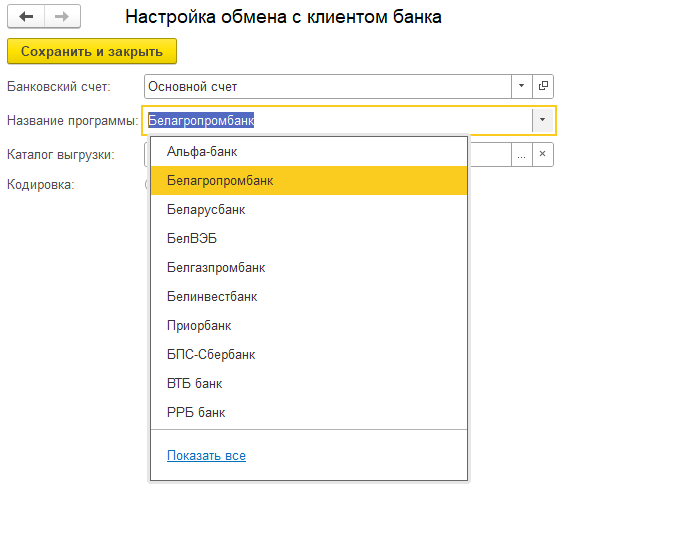The width and height of the screenshot is (673, 537).
Task: Select ВТБ банк option
Action: (x=309, y=383)
